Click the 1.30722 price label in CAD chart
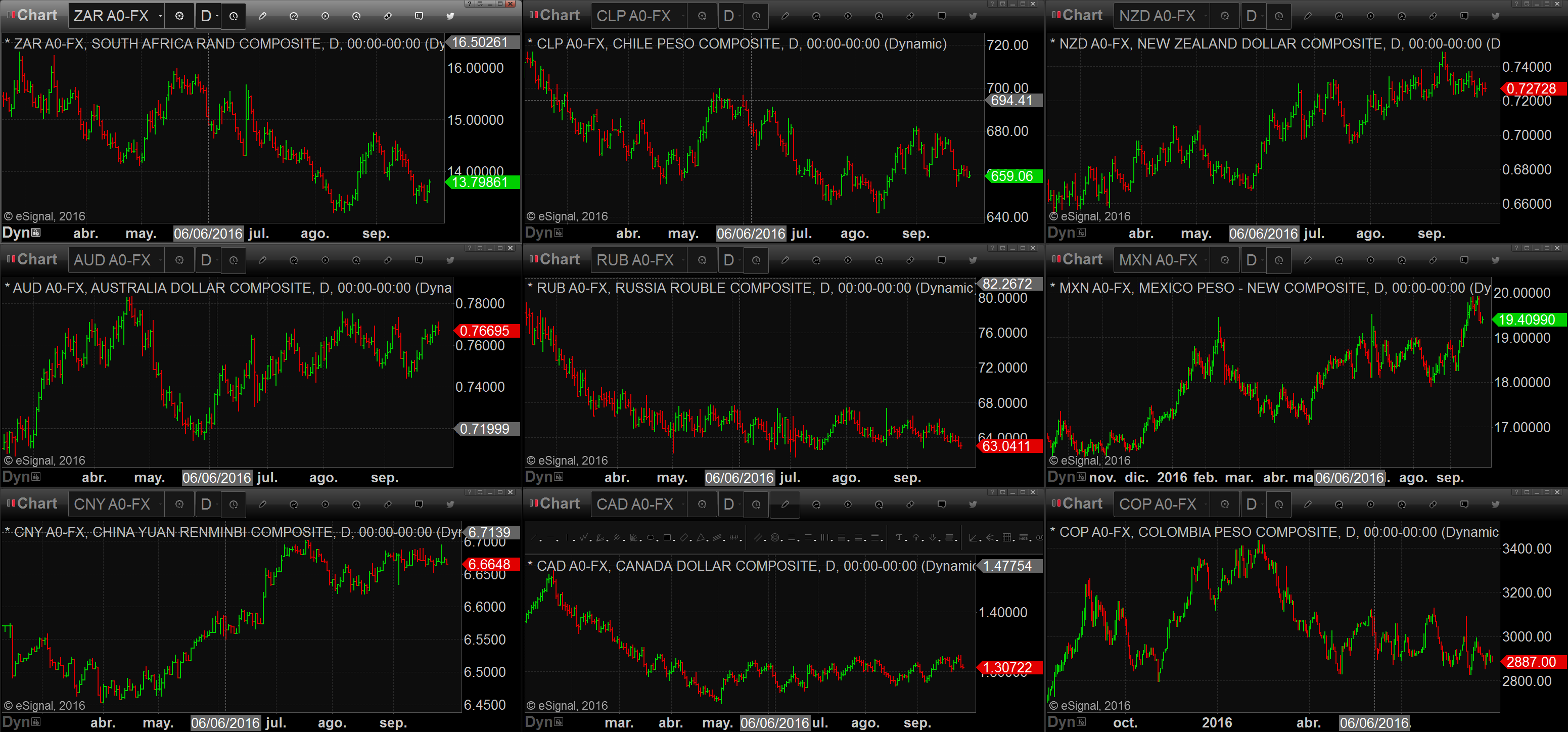The height and width of the screenshot is (732, 1568). [x=1010, y=667]
